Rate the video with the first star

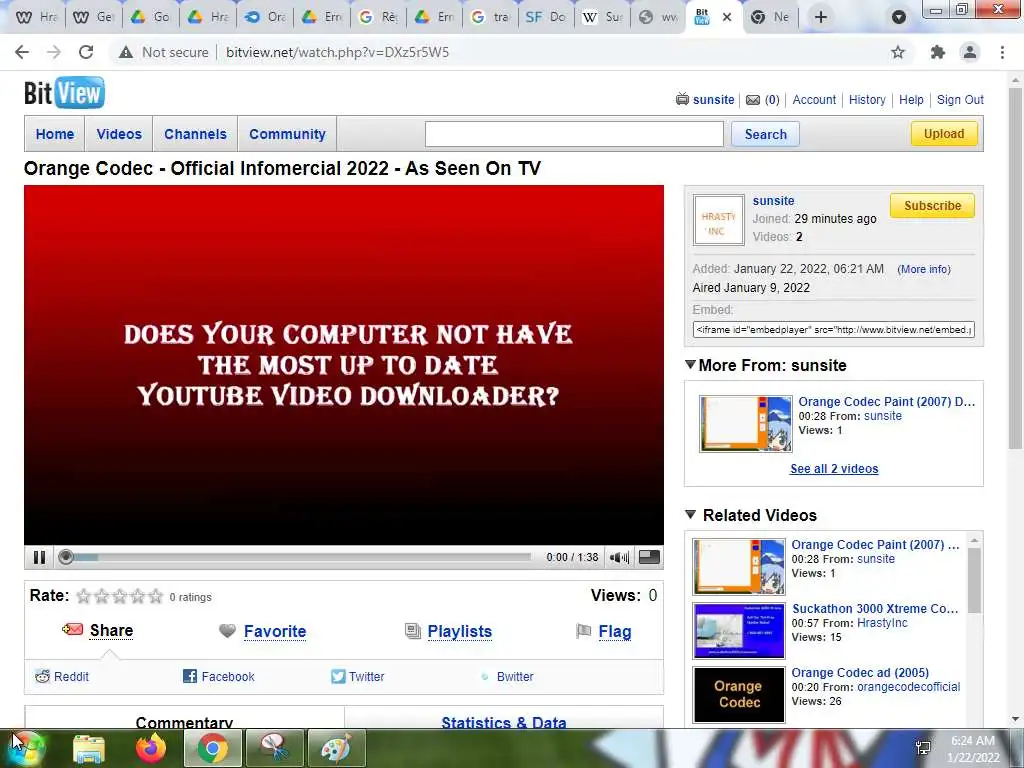tap(84, 596)
